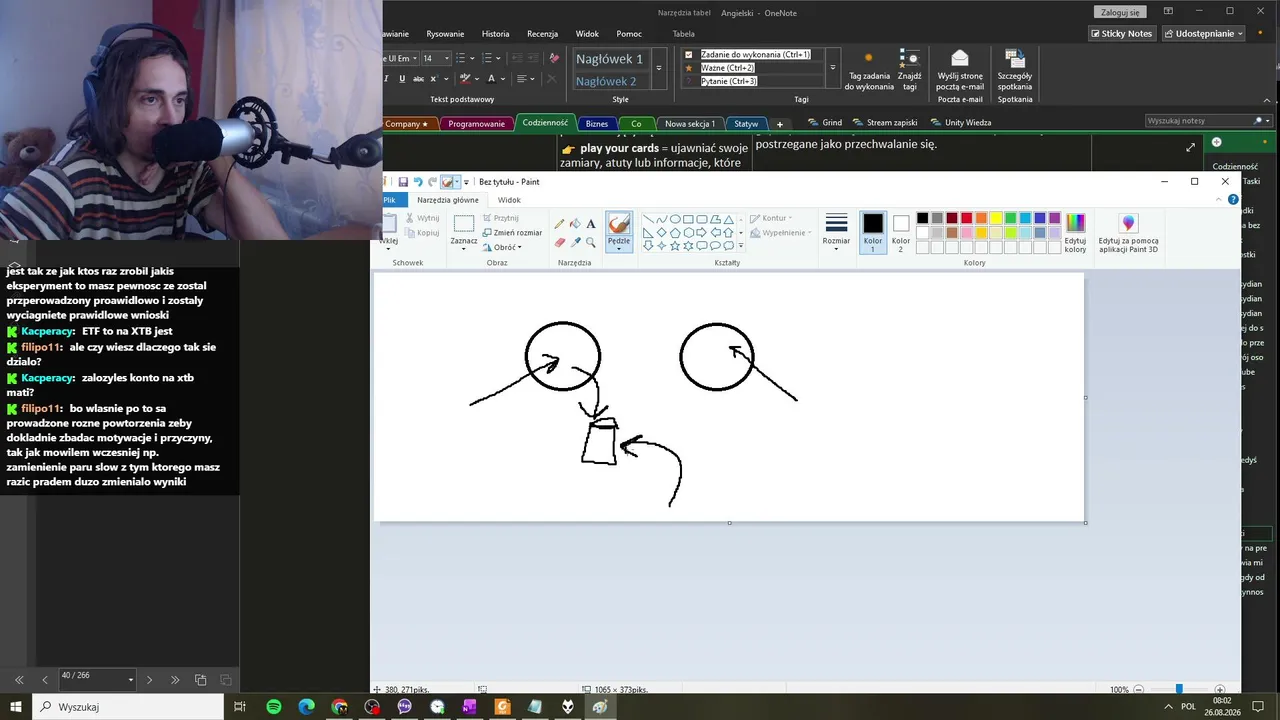The image size is (1280, 720).
Task: Click Windows Start button
Action: 16,707
